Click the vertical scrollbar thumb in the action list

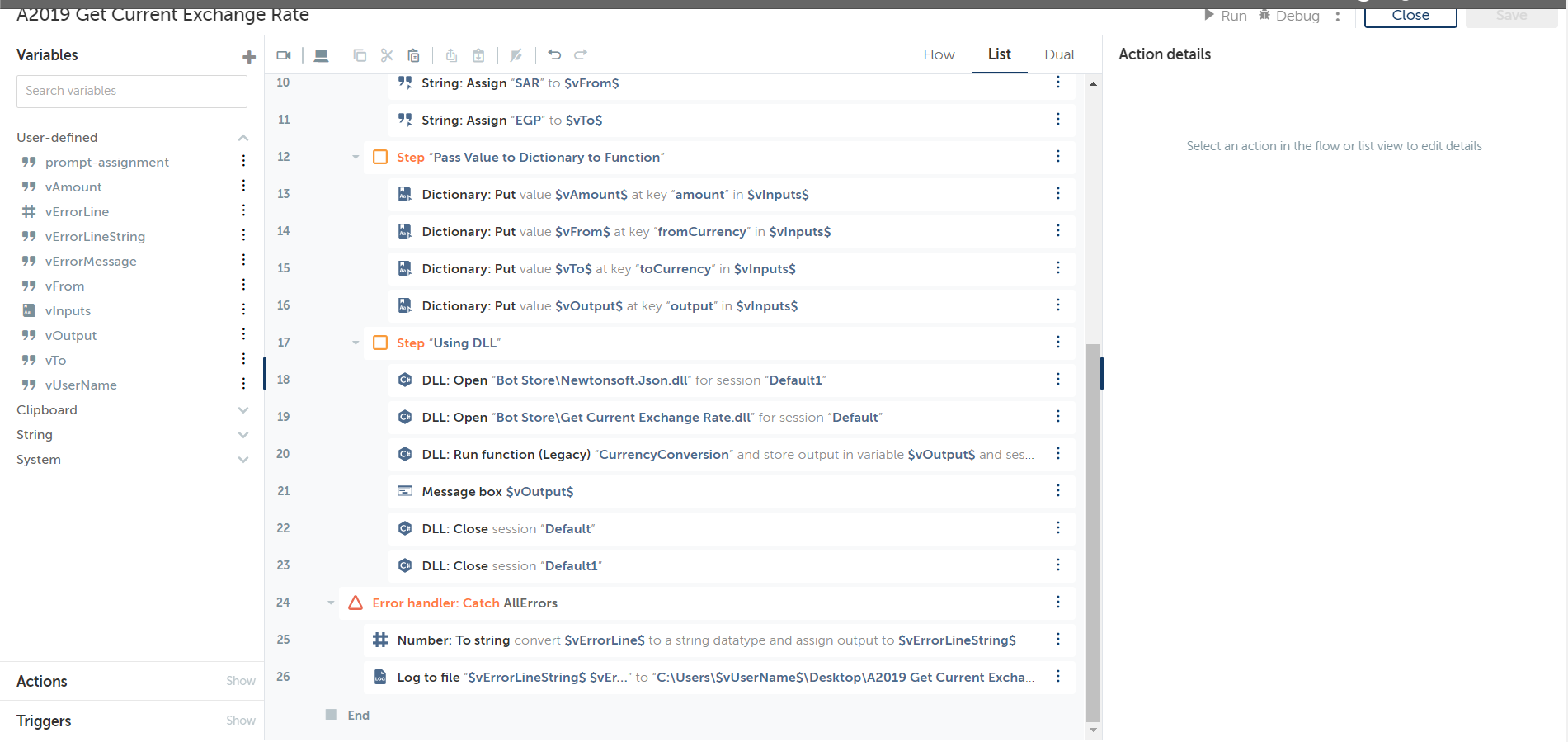tap(1093, 528)
